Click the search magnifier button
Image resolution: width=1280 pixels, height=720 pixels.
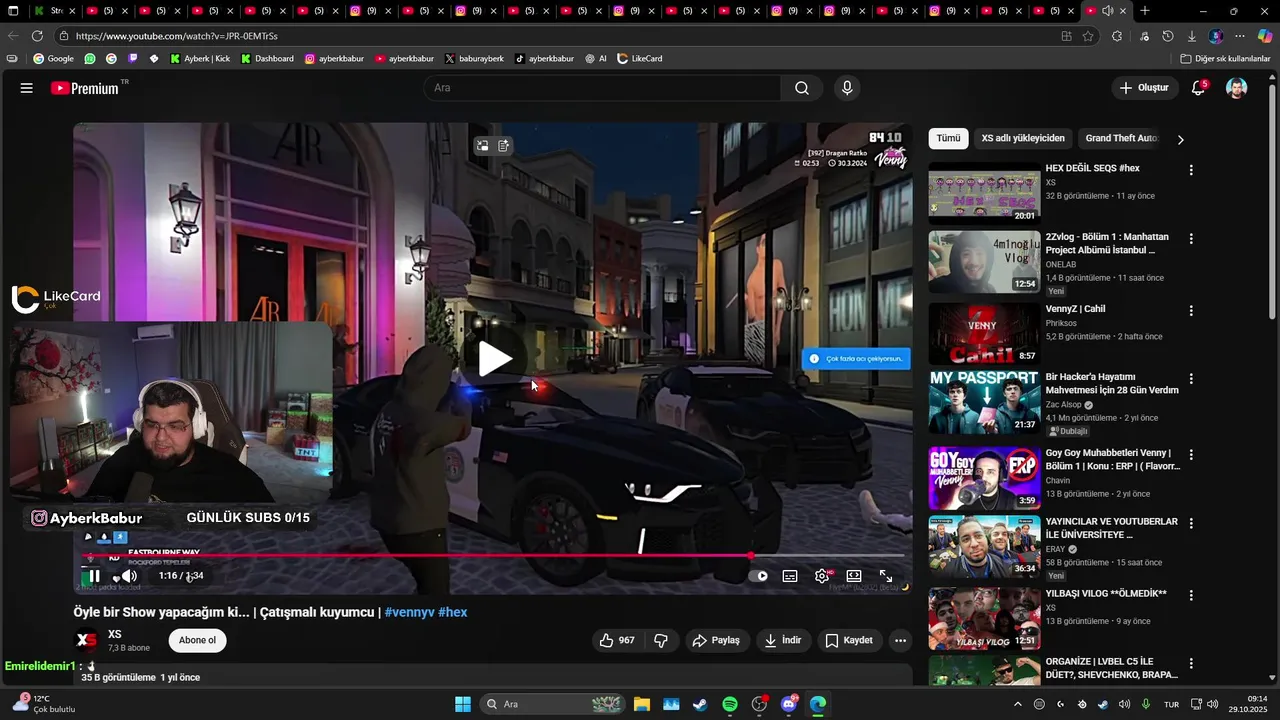[x=802, y=88]
